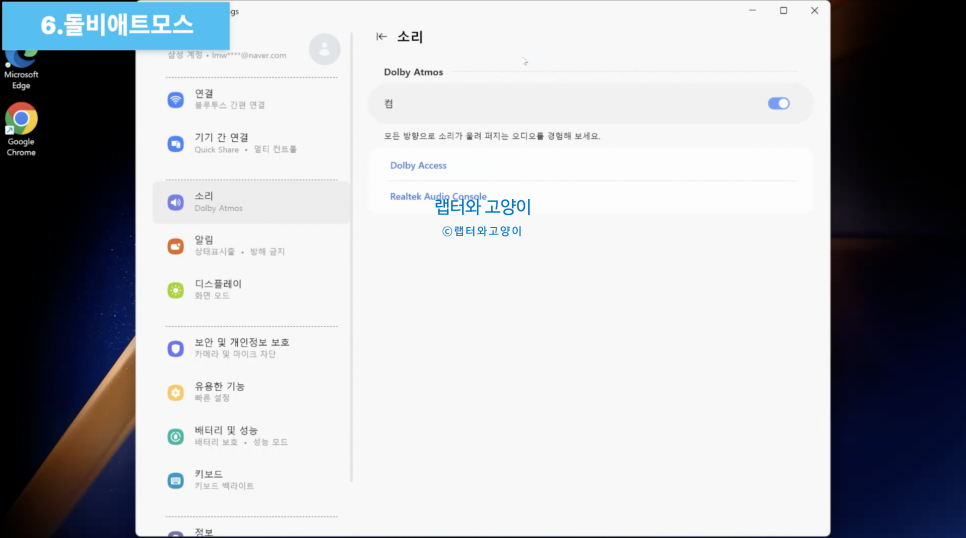Click the 기기 간 연결 icon
Viewport: 966px width, 538px height.
click(x=176, y=144)
